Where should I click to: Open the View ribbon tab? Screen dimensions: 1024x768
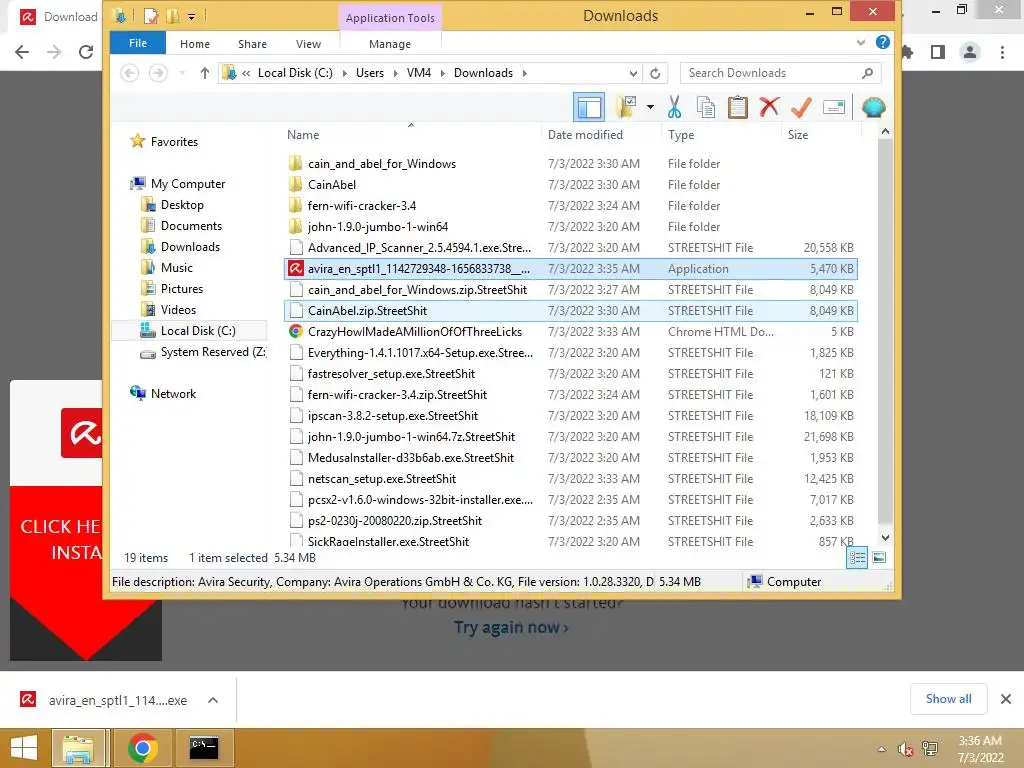tap(308, 44)
